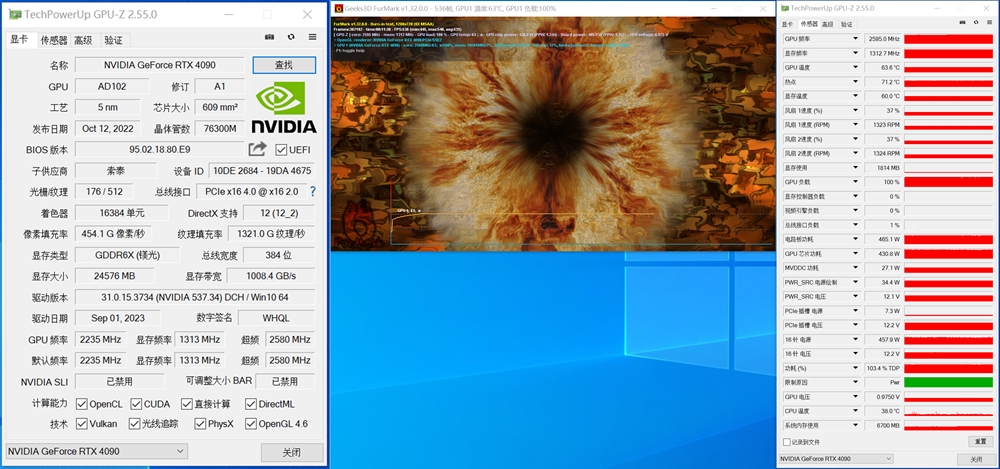Switch to 显卡 tab in left GPU-Z window
Screen dimensions: 1000x469
pyautogui.click(x=19, y=40)
